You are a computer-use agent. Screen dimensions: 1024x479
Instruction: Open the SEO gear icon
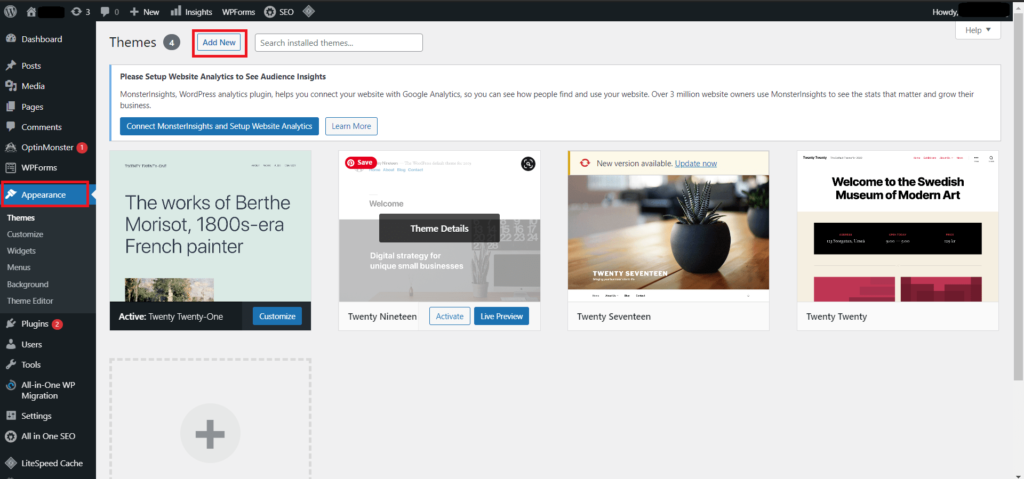click(x=270, y=11)
